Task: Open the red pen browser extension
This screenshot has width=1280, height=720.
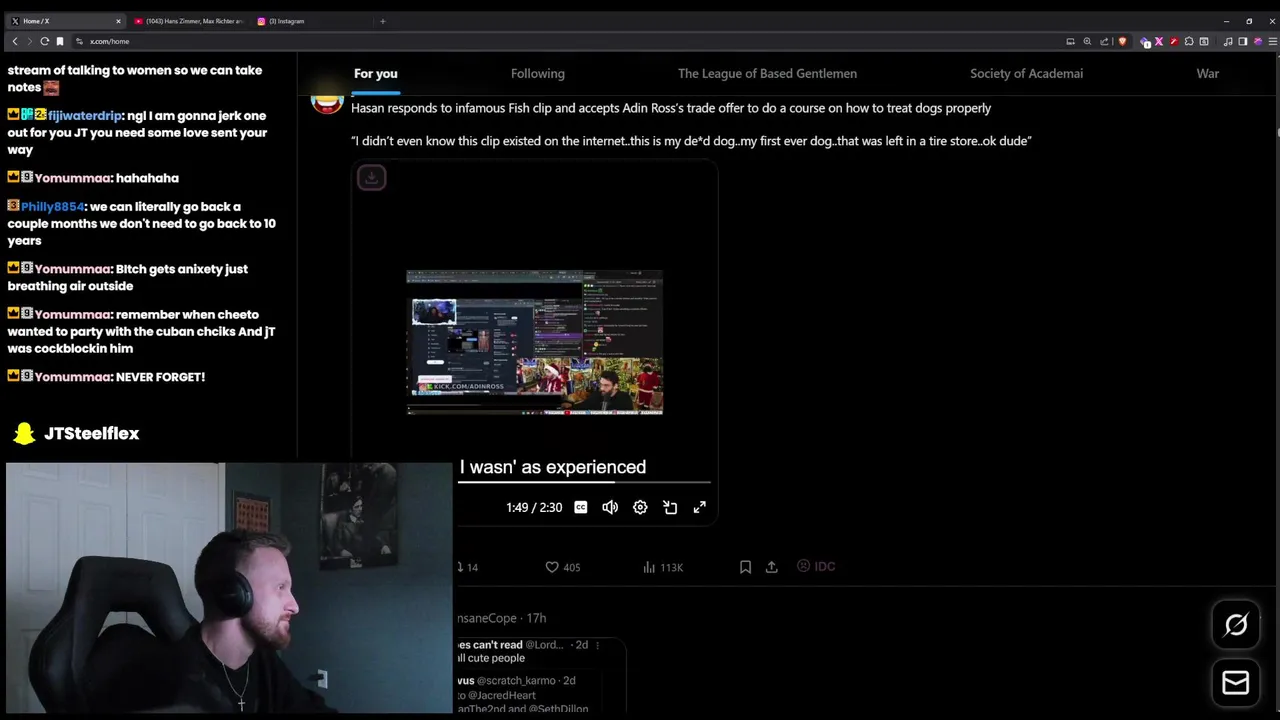Action: pos(1174,41)
